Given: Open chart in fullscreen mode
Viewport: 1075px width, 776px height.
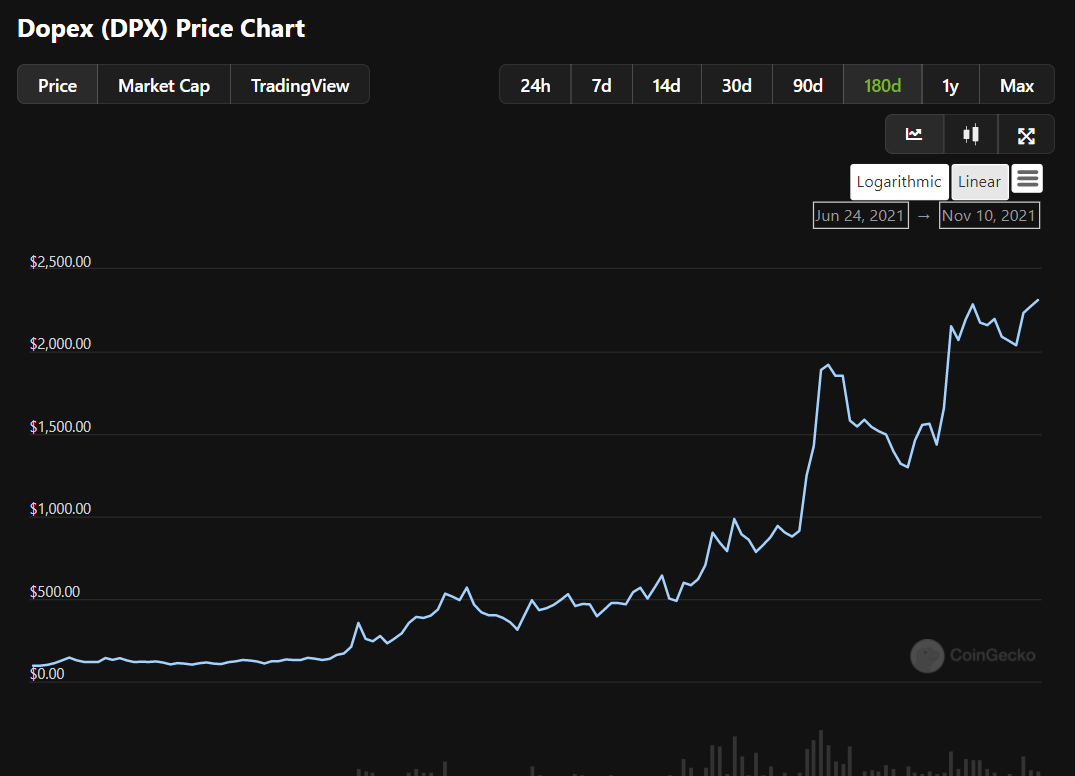Looking at the screenshot, I should point(1026,134).
